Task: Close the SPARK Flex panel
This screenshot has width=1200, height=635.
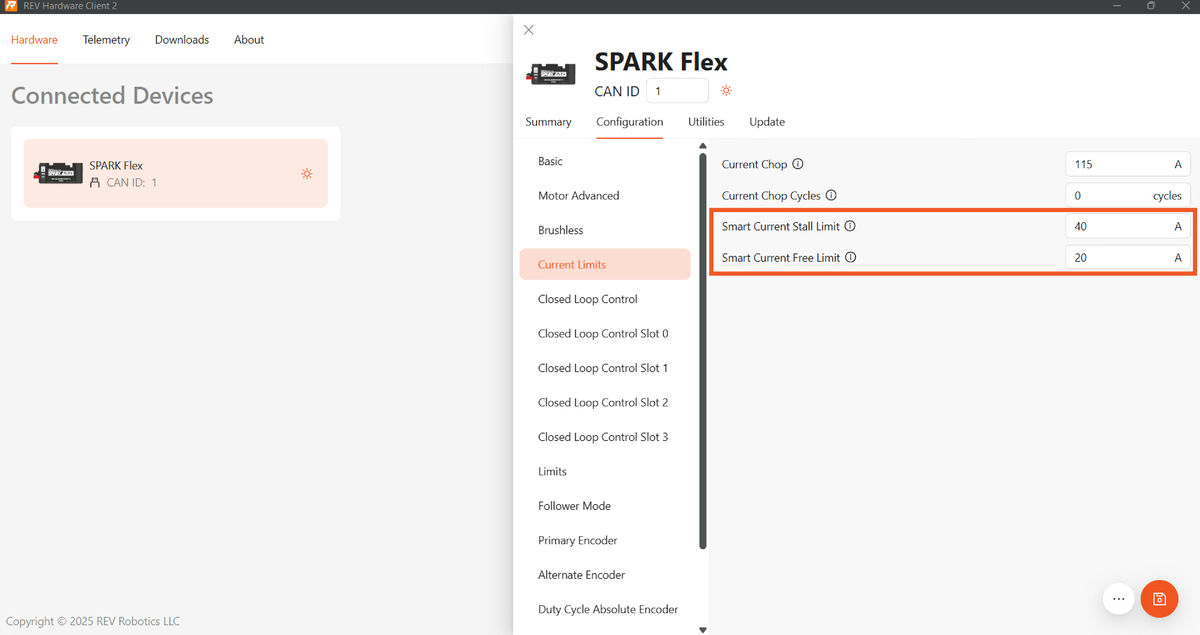Action: [x=529, y=30]
